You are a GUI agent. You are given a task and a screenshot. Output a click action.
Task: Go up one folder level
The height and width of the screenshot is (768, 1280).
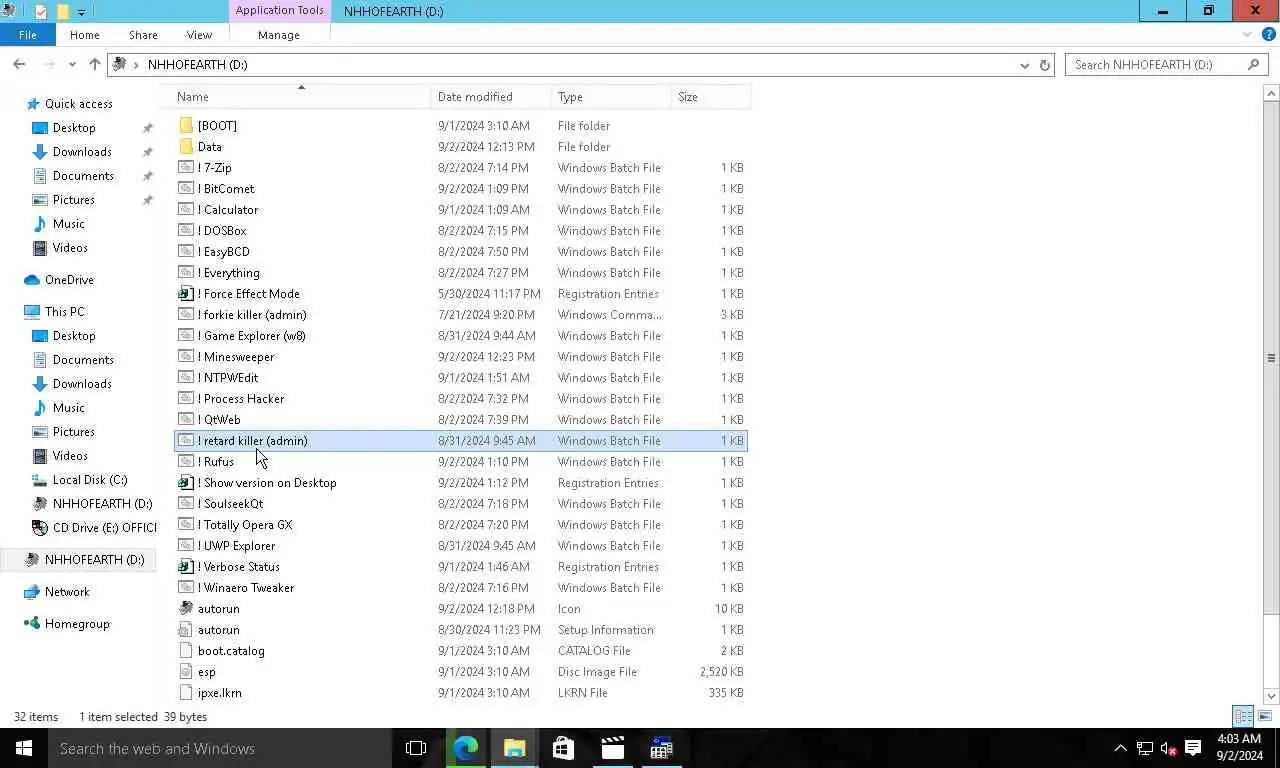pyautogui.click(x=95, y=64)
